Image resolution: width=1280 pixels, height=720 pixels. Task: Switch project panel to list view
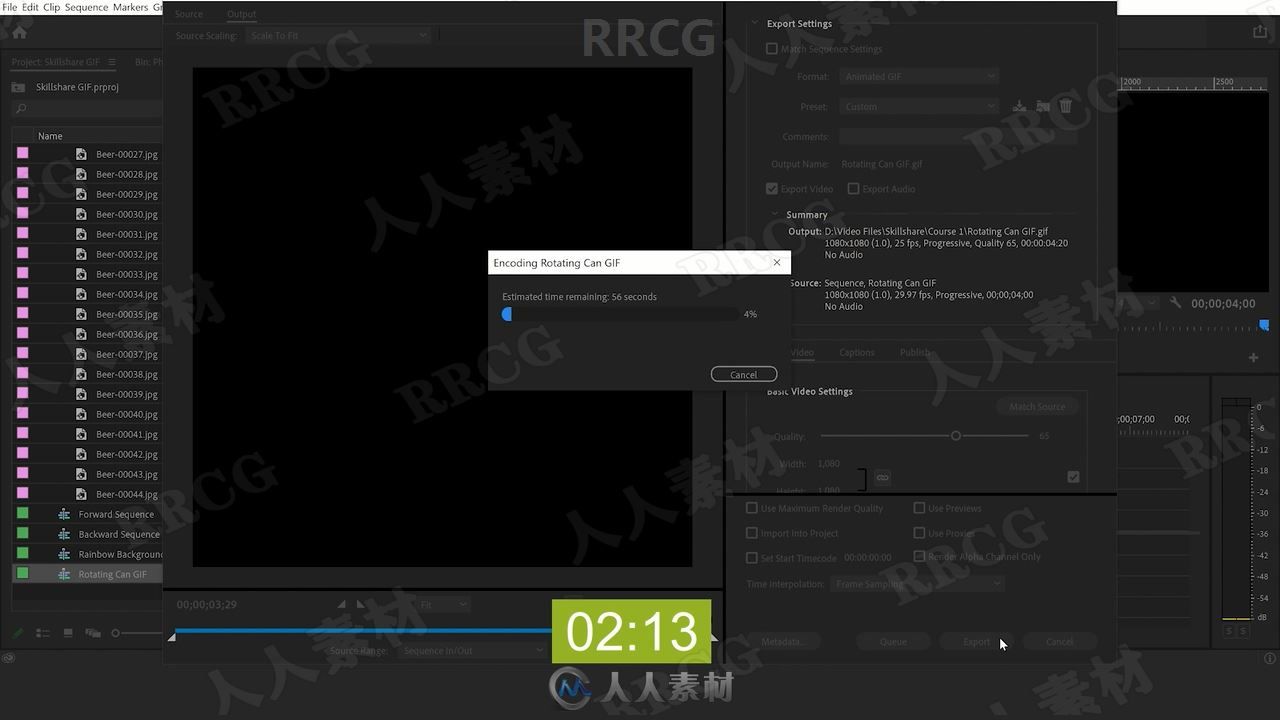[43, 633]
